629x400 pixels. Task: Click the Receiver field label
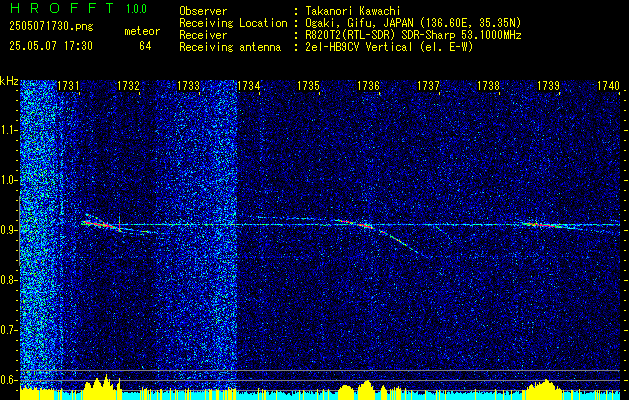[x=203, y=35]
